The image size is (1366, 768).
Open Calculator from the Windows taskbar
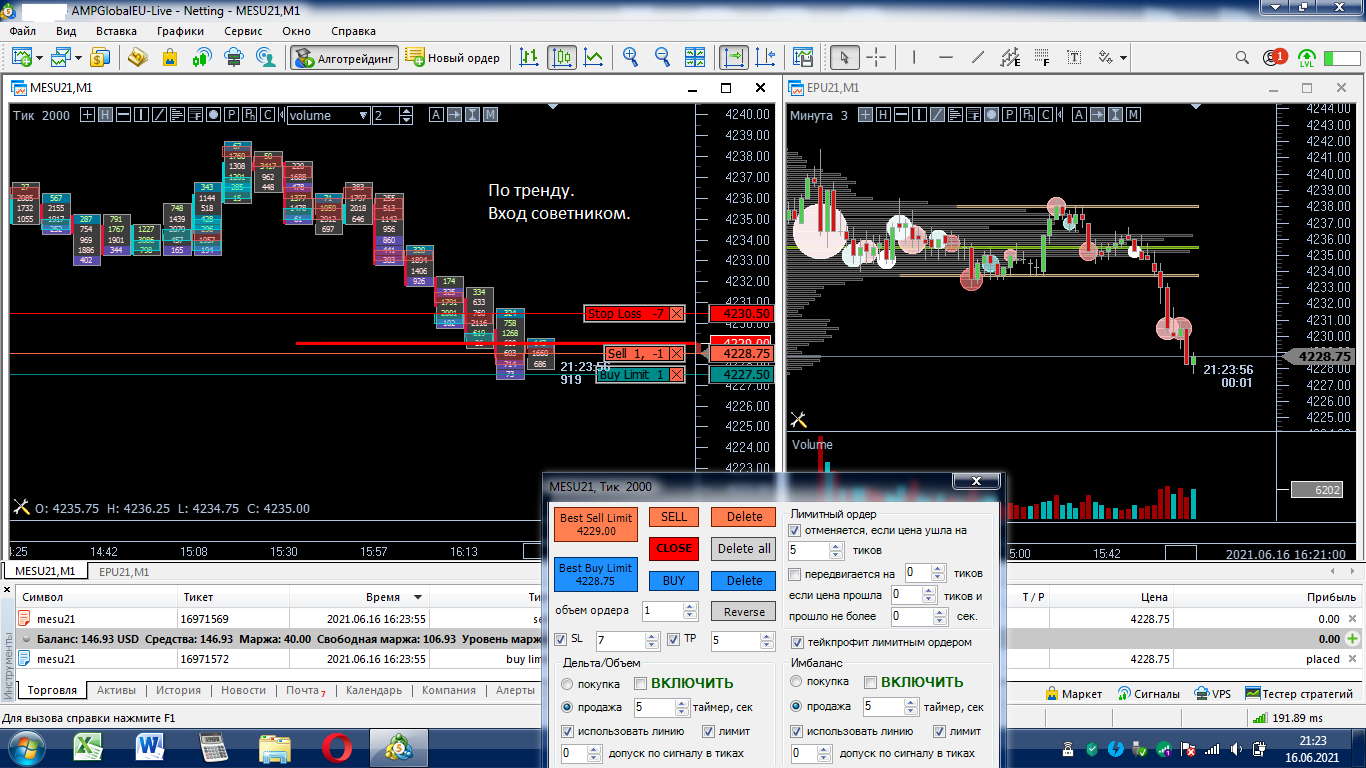[214, 747]
